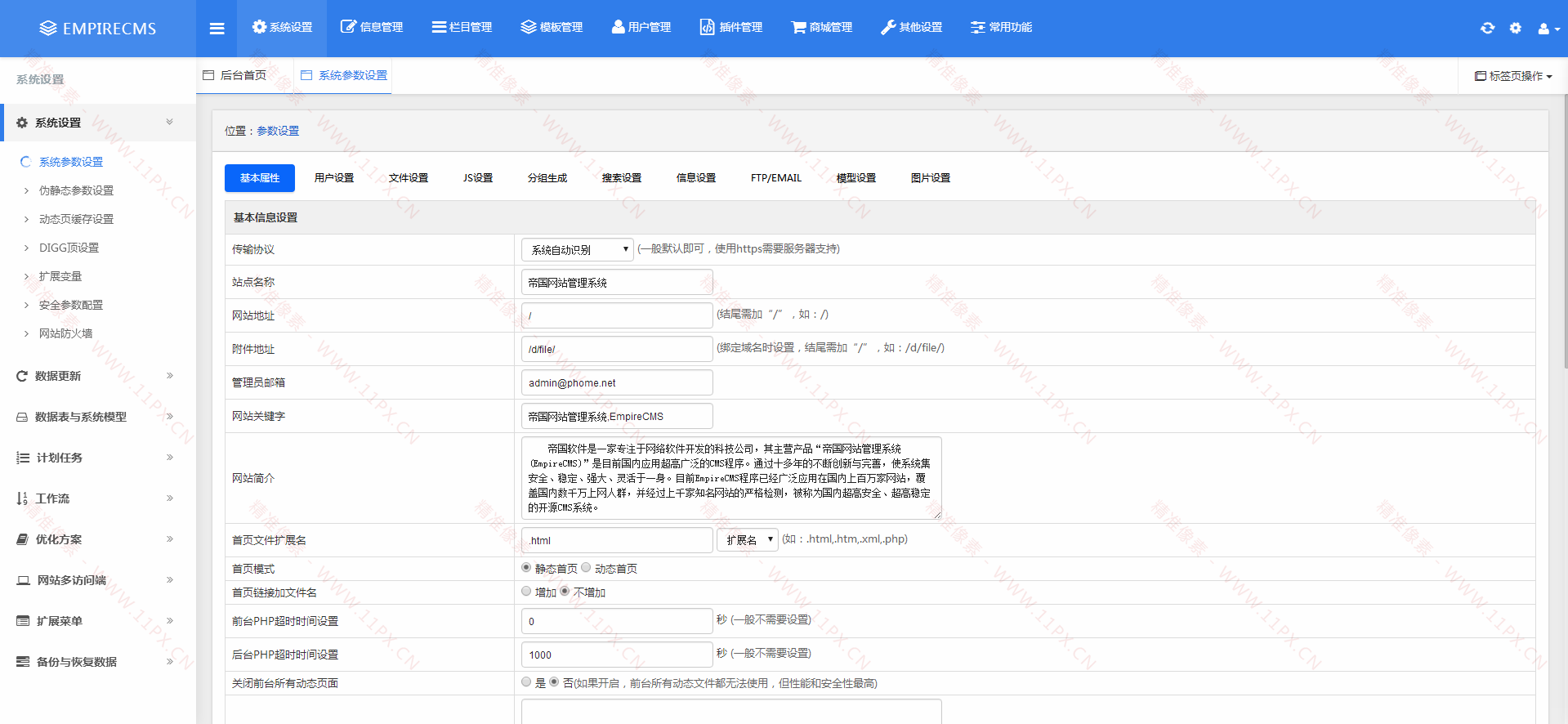Click the icon beside 扩展菜单
Screen dimensions: 1568x724
tap(23, 621)
